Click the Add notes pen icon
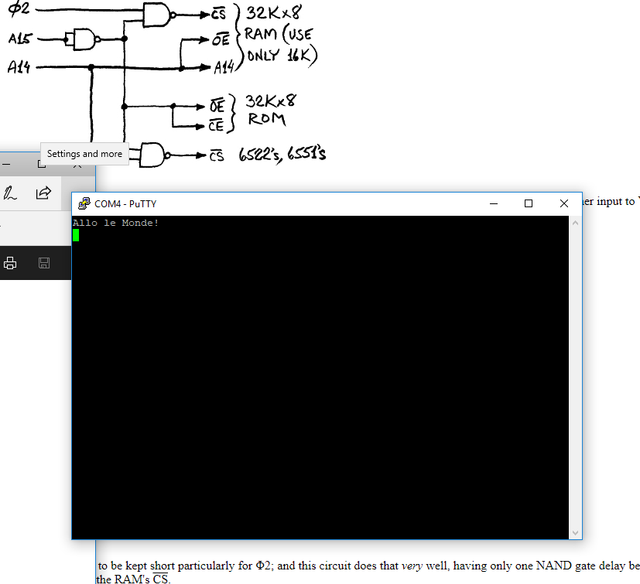Screen dimensions: 640x584 10,193
